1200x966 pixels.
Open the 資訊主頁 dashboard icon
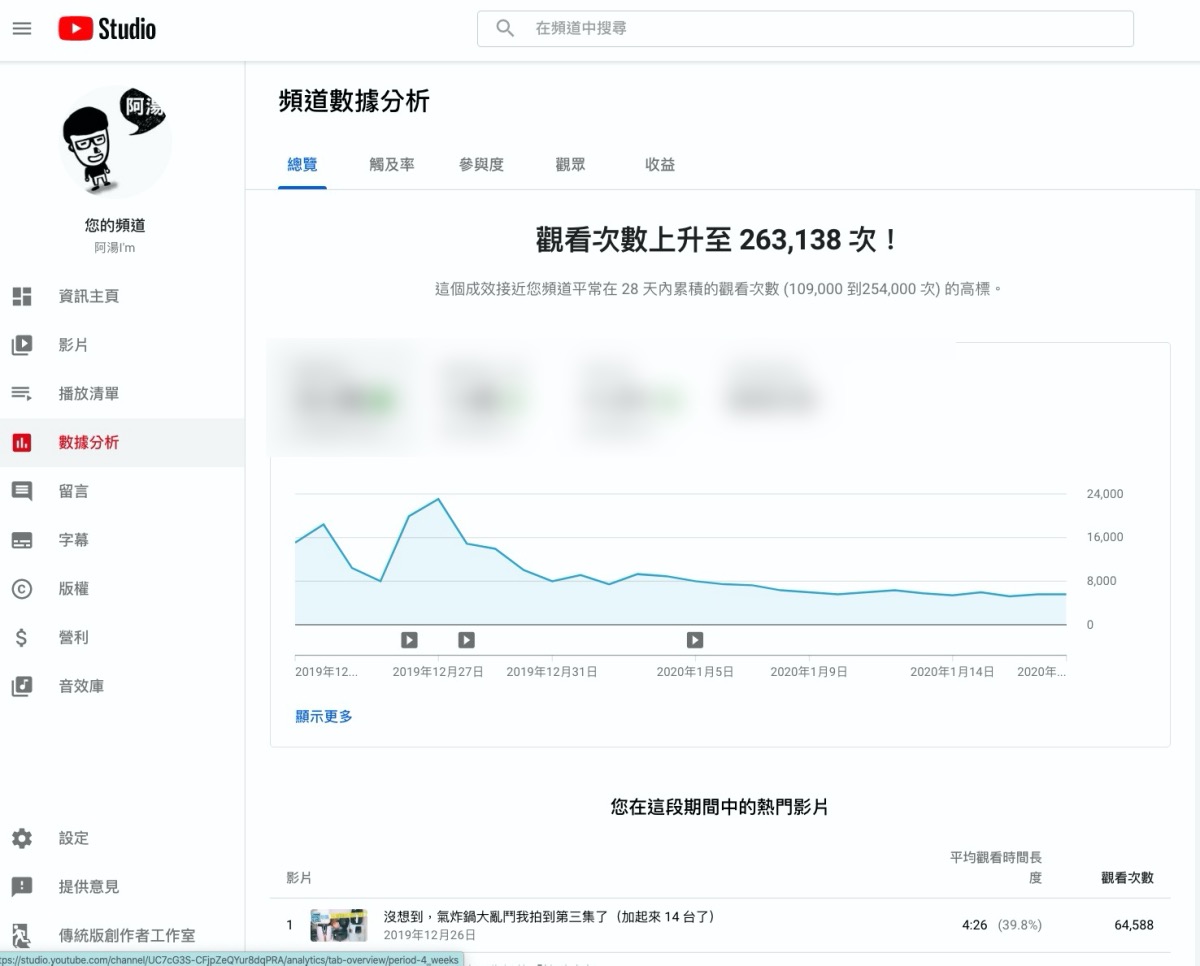click(22, 296)
